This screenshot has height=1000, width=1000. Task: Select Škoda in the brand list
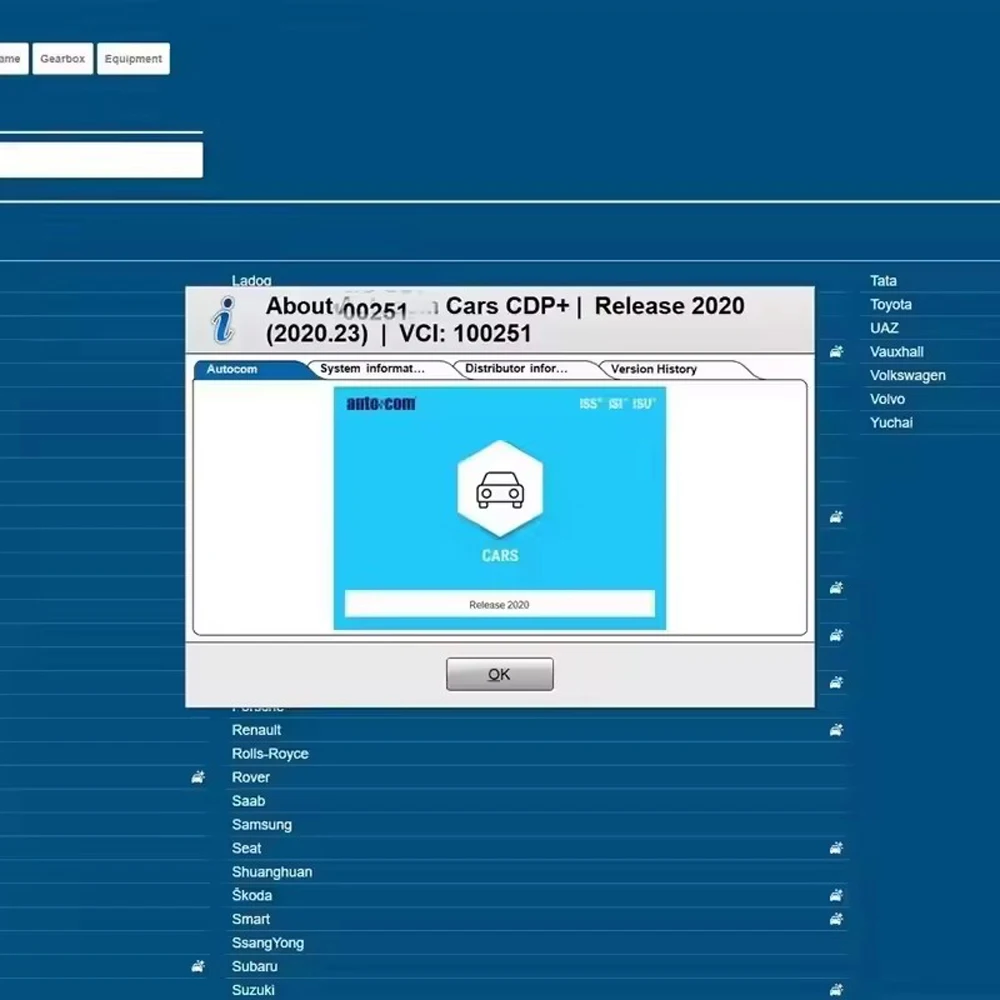pyautogui.click(x=252, y=895)
